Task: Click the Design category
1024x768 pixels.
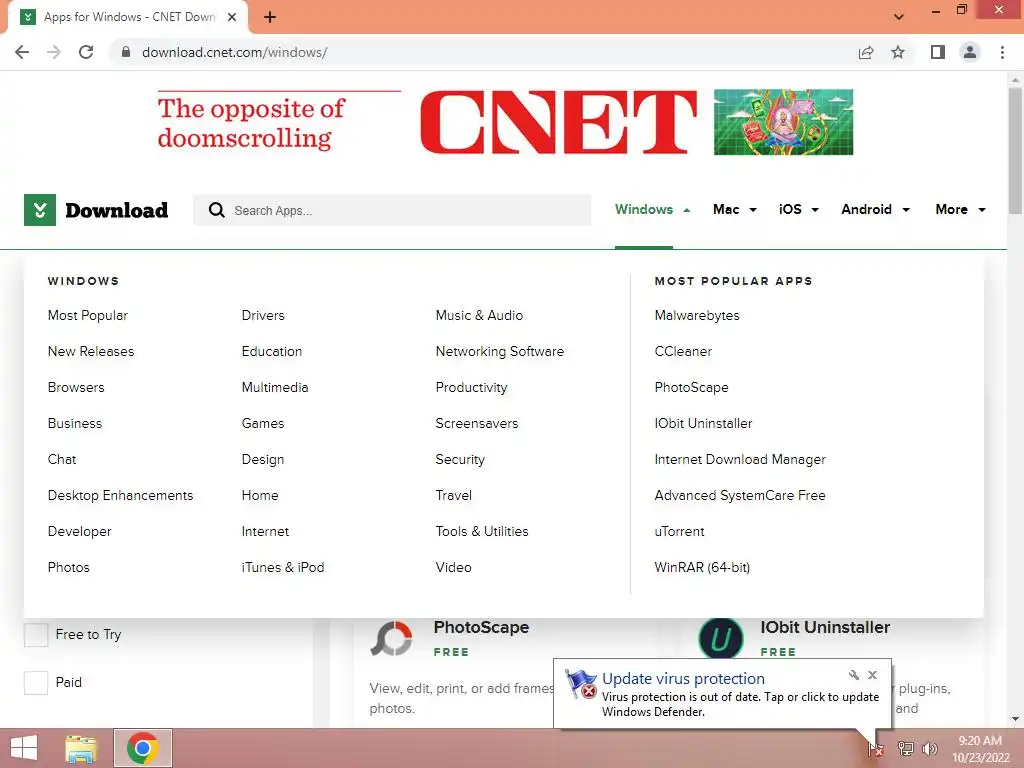Action: coord(263,460)
